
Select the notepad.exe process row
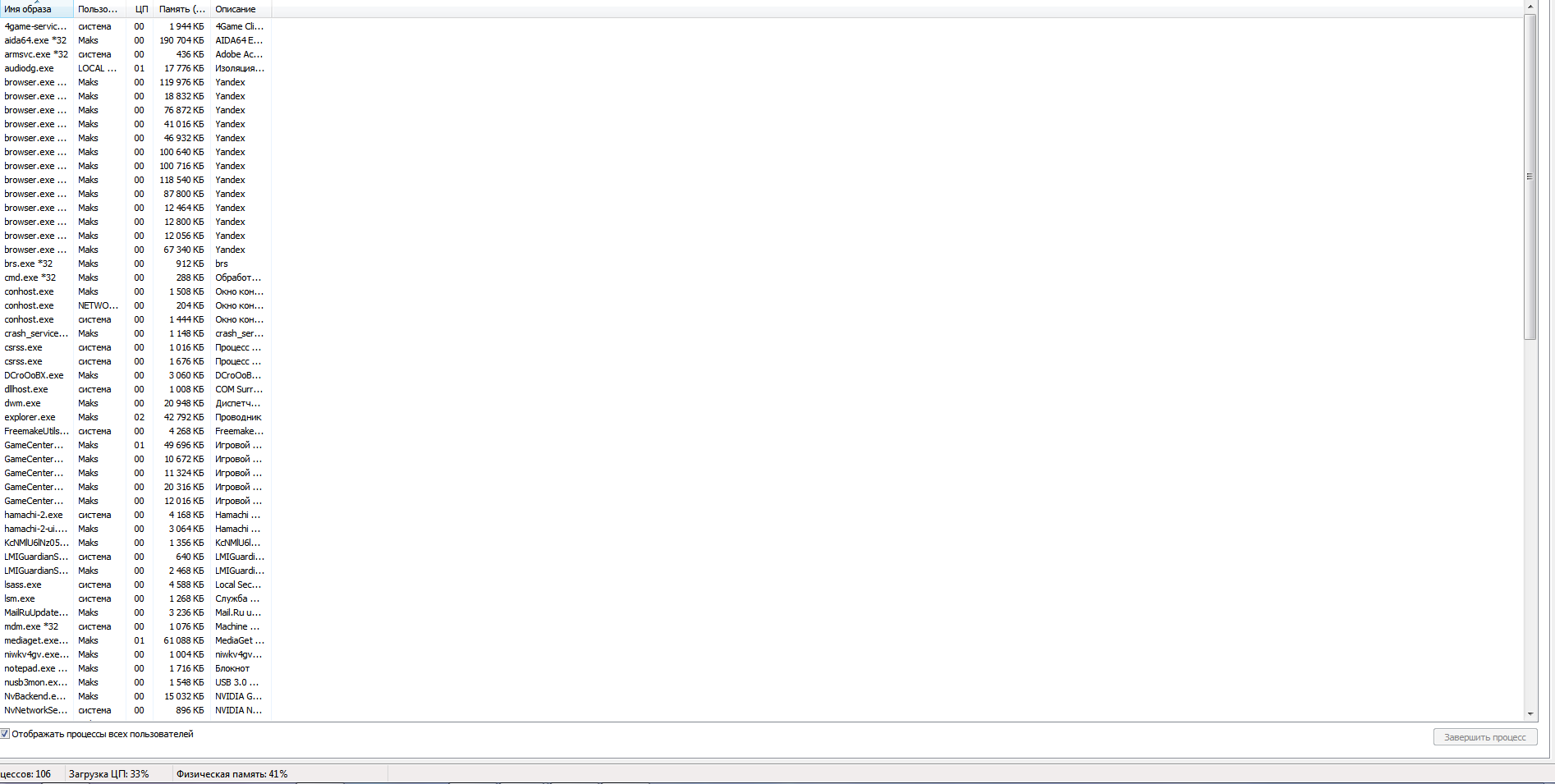tap(135, 668)
